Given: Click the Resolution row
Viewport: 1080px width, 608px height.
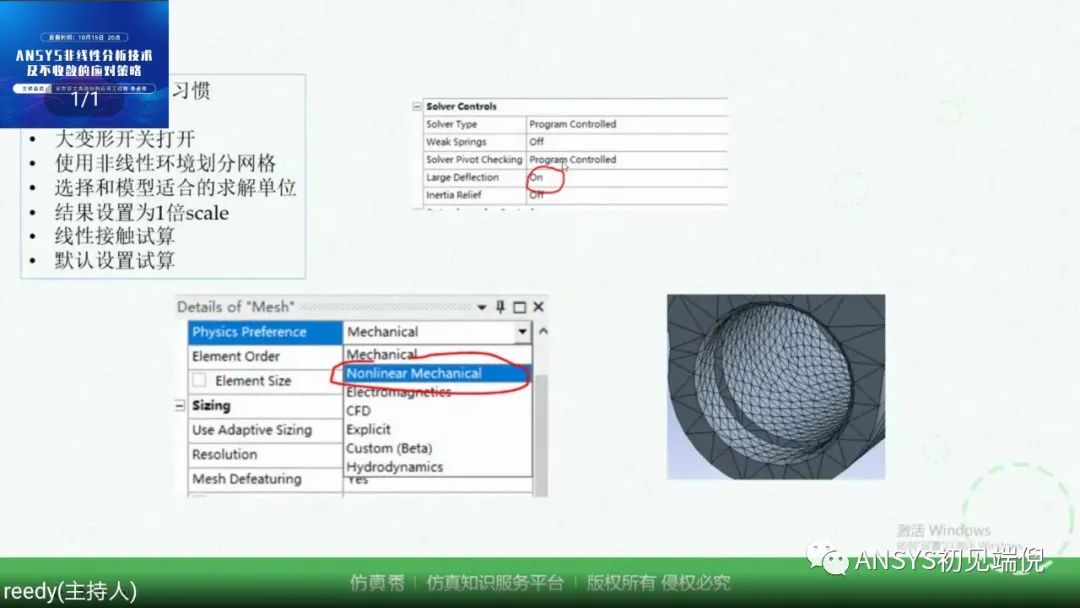Looking at the screenshot, I should (x=265, y=454).
